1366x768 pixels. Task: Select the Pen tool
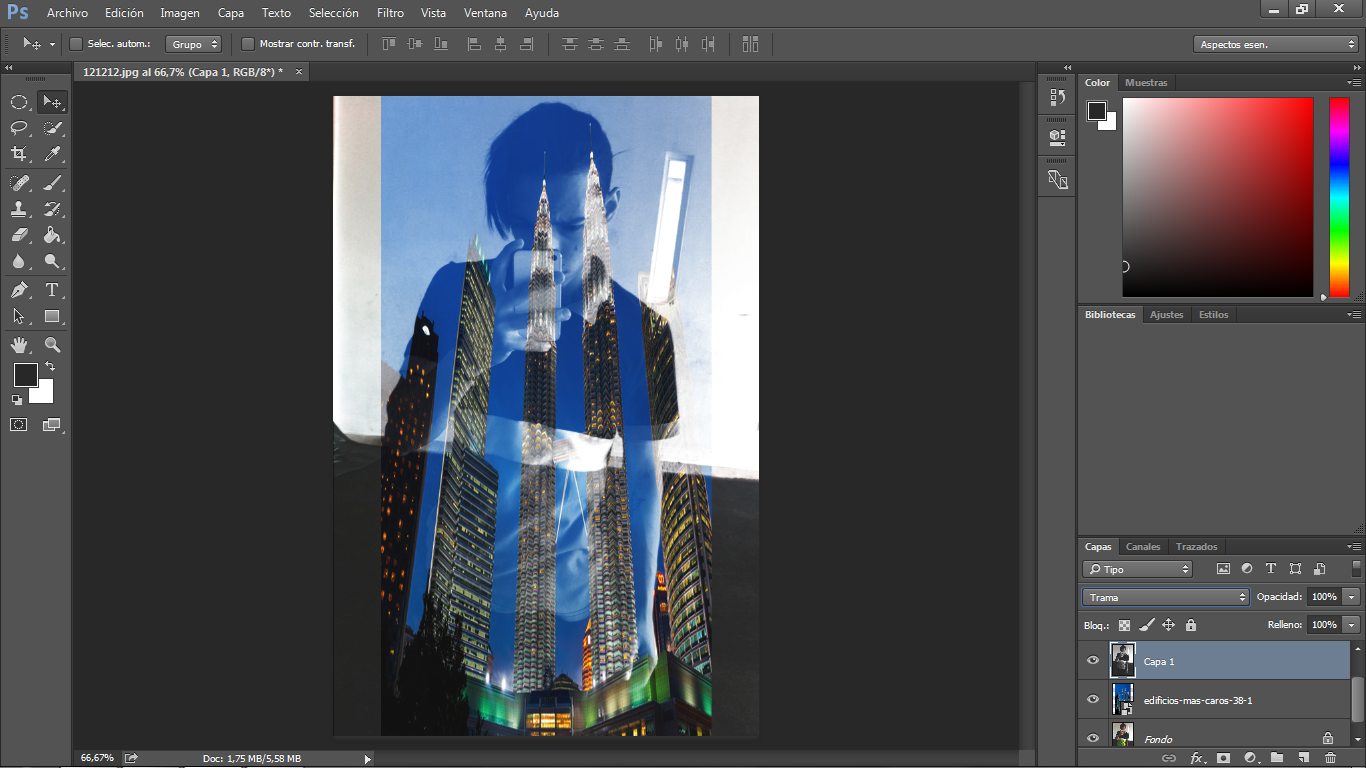point(19,290)
